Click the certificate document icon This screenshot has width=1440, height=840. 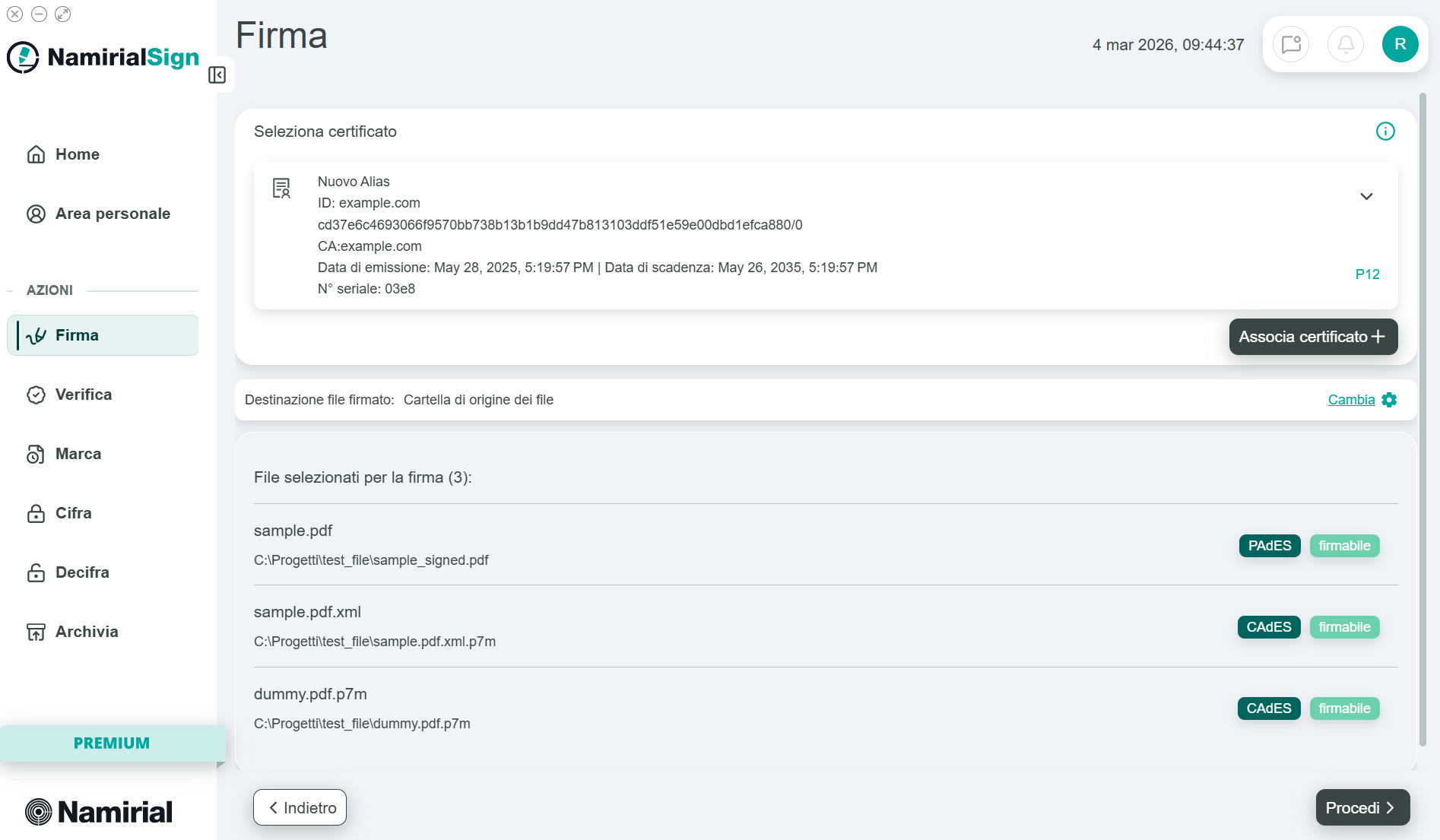point(281,188)
